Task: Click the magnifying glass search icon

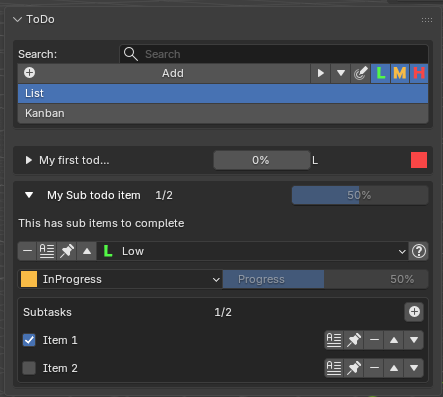Action: (131, 54)
